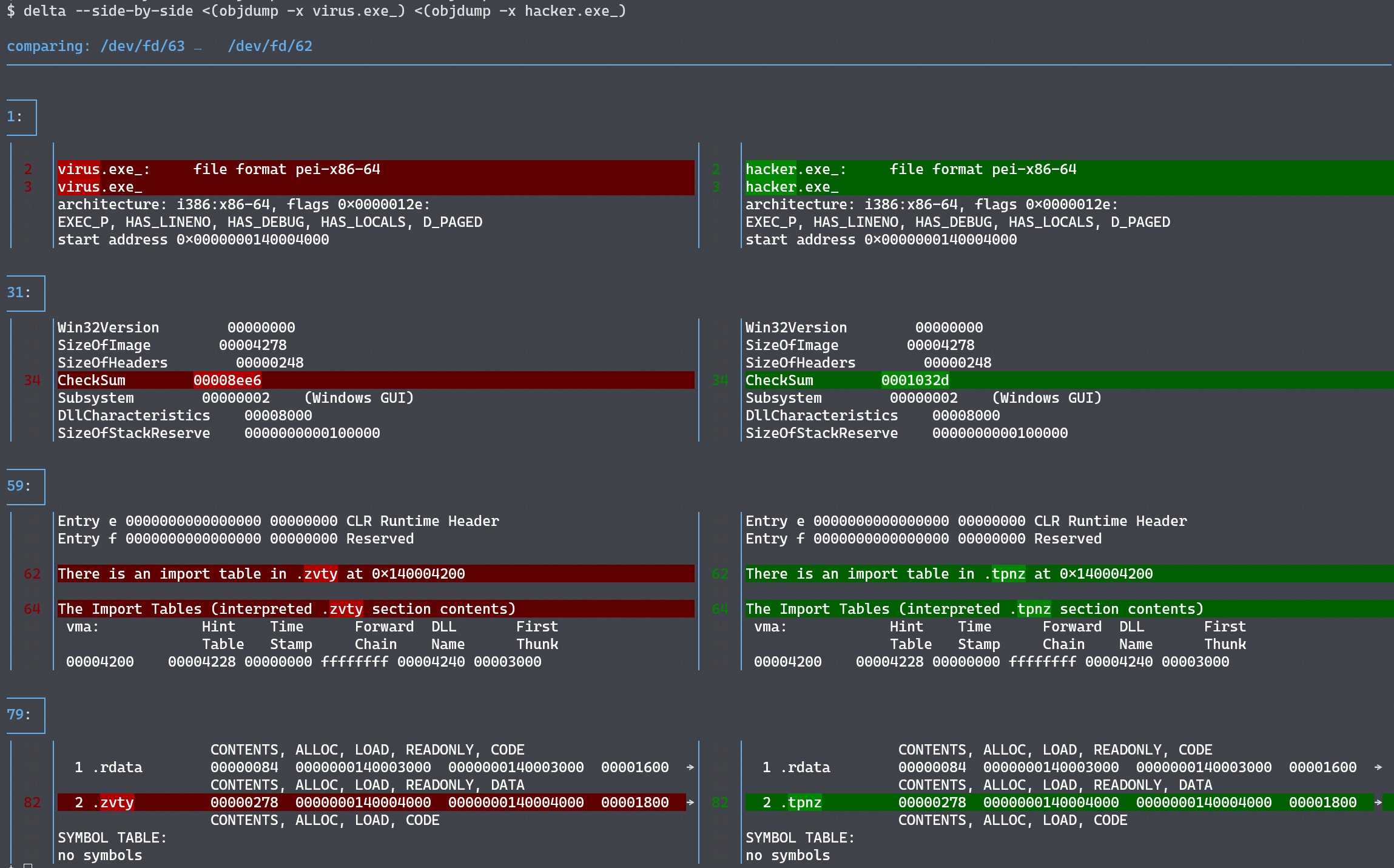Click right pane '1 .rdata' section row
Image resolution: width=1394 pixels, height=868 pixels.
[x=1059, y=767]
